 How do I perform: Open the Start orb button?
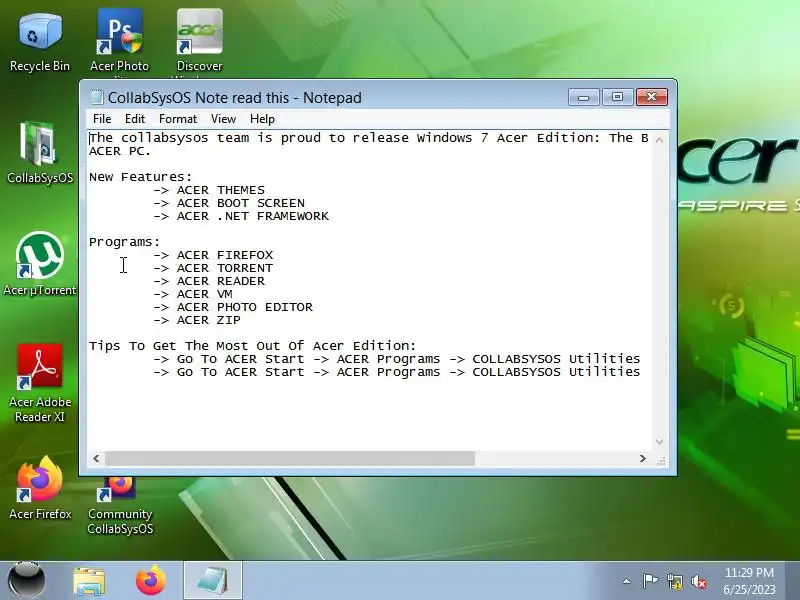click(27, 581)
